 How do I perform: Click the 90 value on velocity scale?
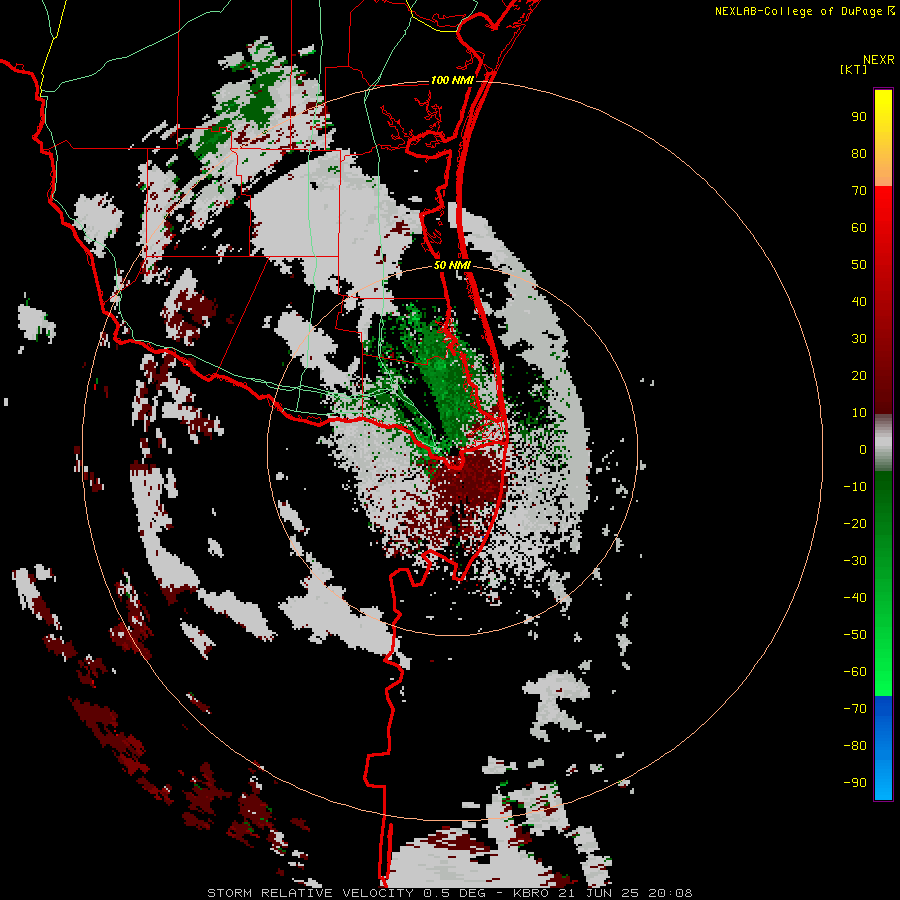tap(859, 117)
